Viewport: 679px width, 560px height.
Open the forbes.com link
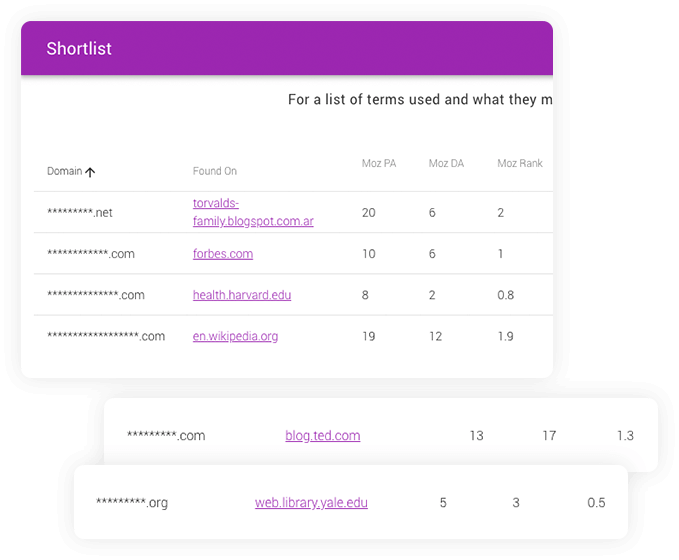[223, 254]
